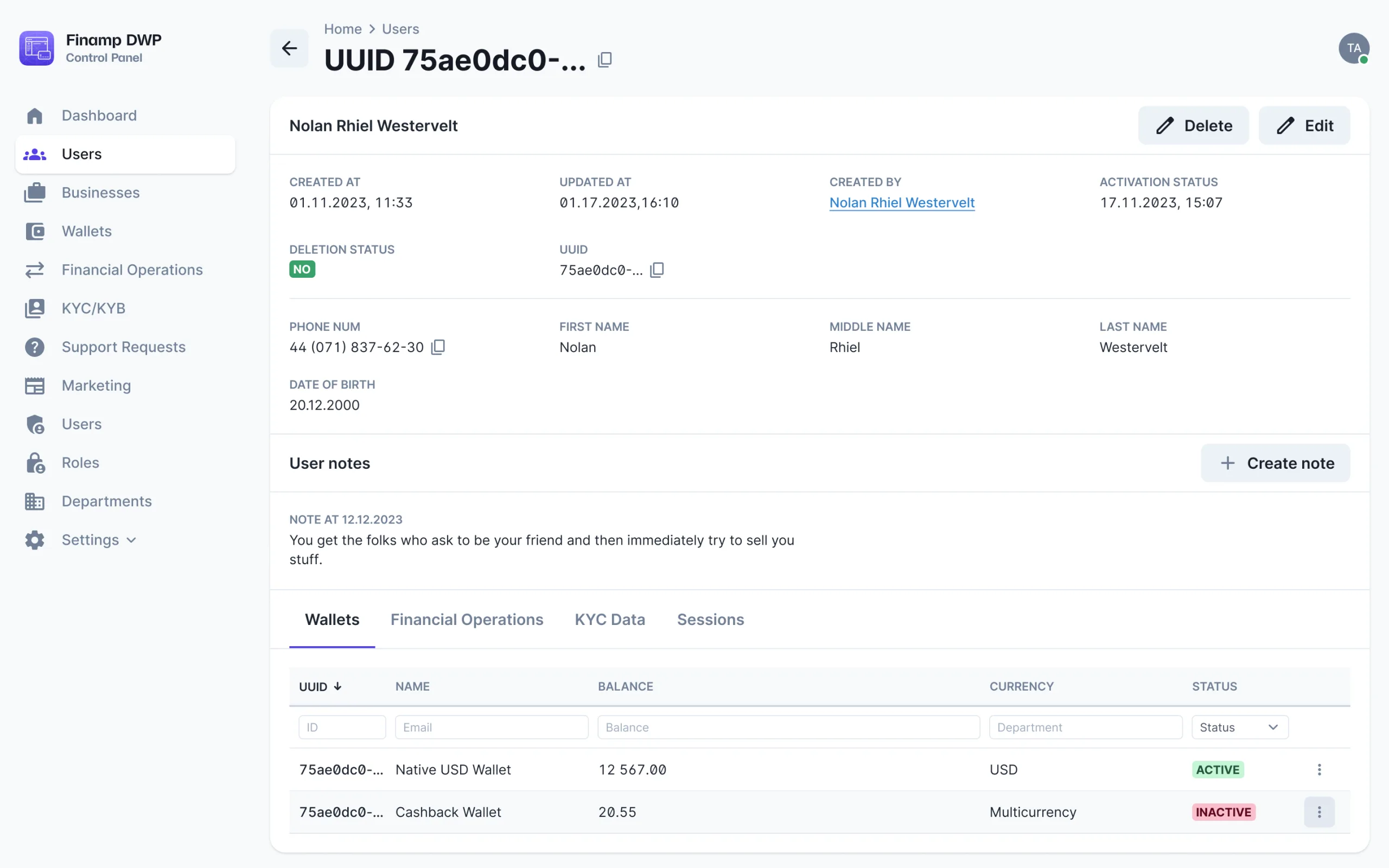Open the Users shield item below Marketing
The image size is (1389, 868).
click(81, 424)
